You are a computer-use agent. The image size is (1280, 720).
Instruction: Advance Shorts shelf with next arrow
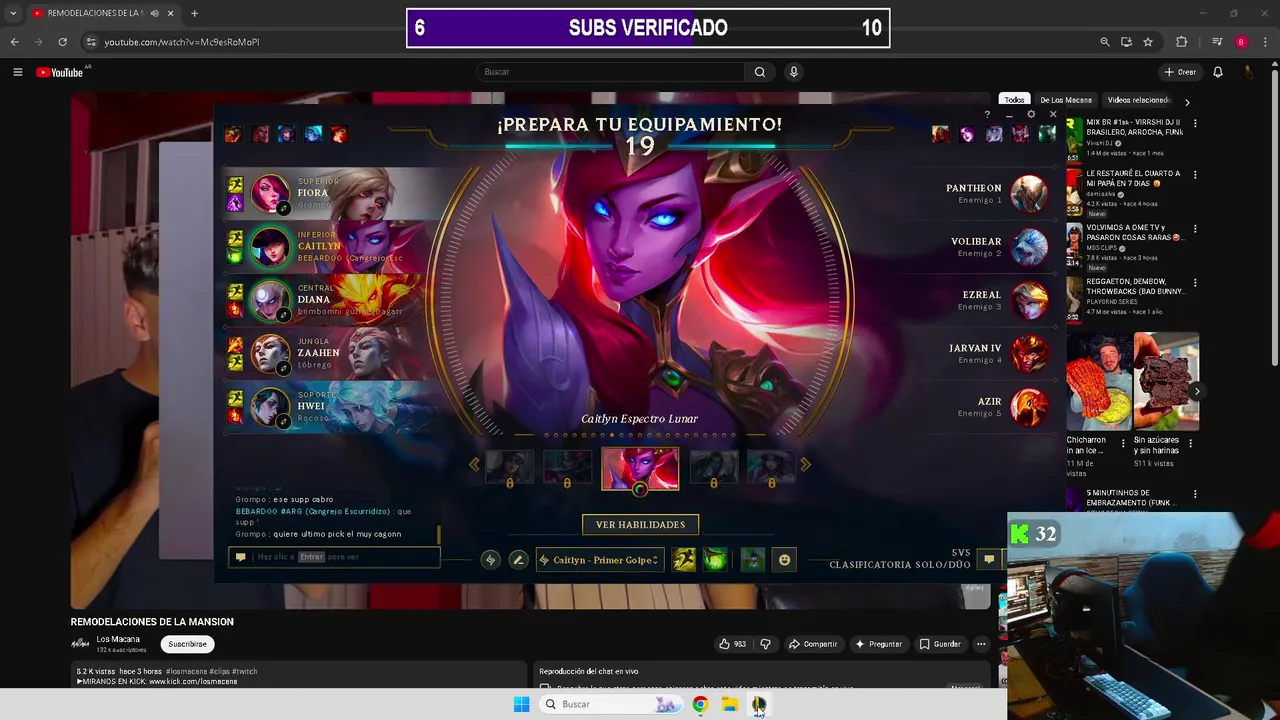(1196, 391)
